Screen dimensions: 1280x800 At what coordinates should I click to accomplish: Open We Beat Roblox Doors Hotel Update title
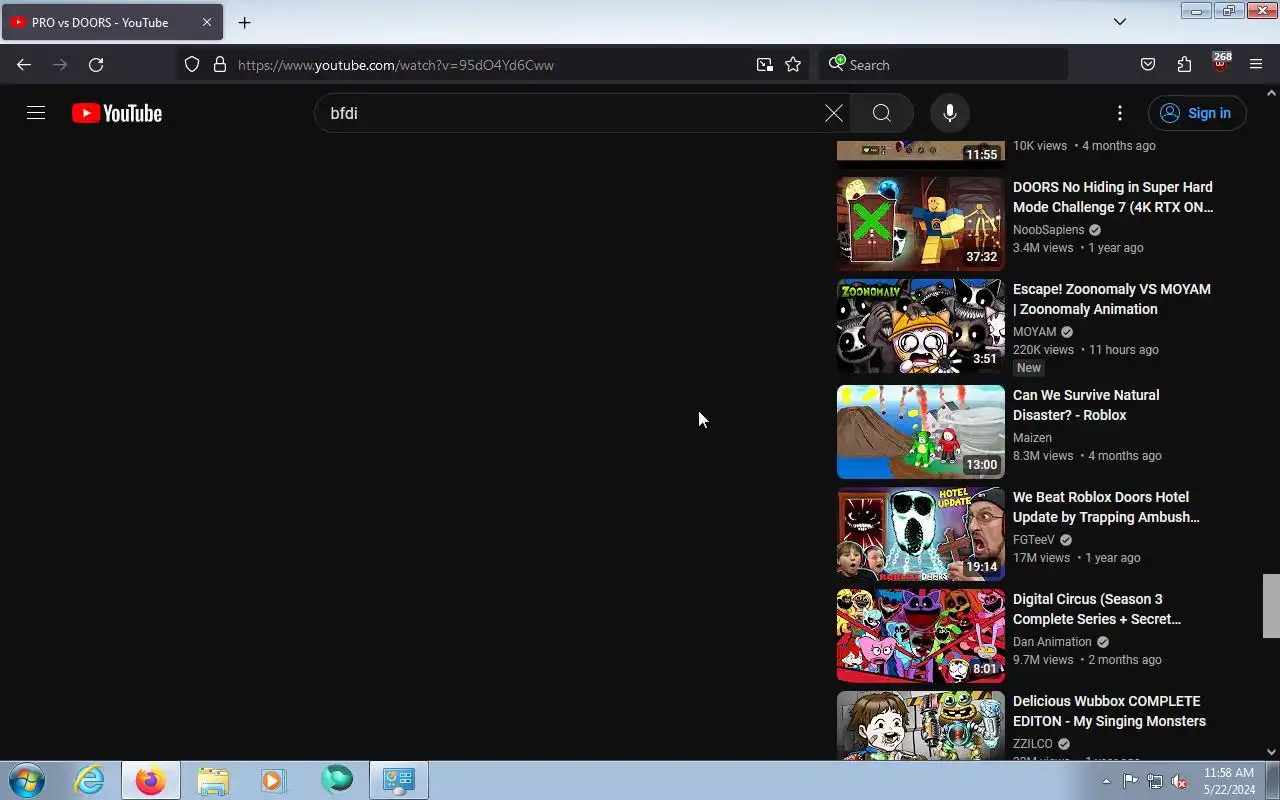coord(1106,507)
